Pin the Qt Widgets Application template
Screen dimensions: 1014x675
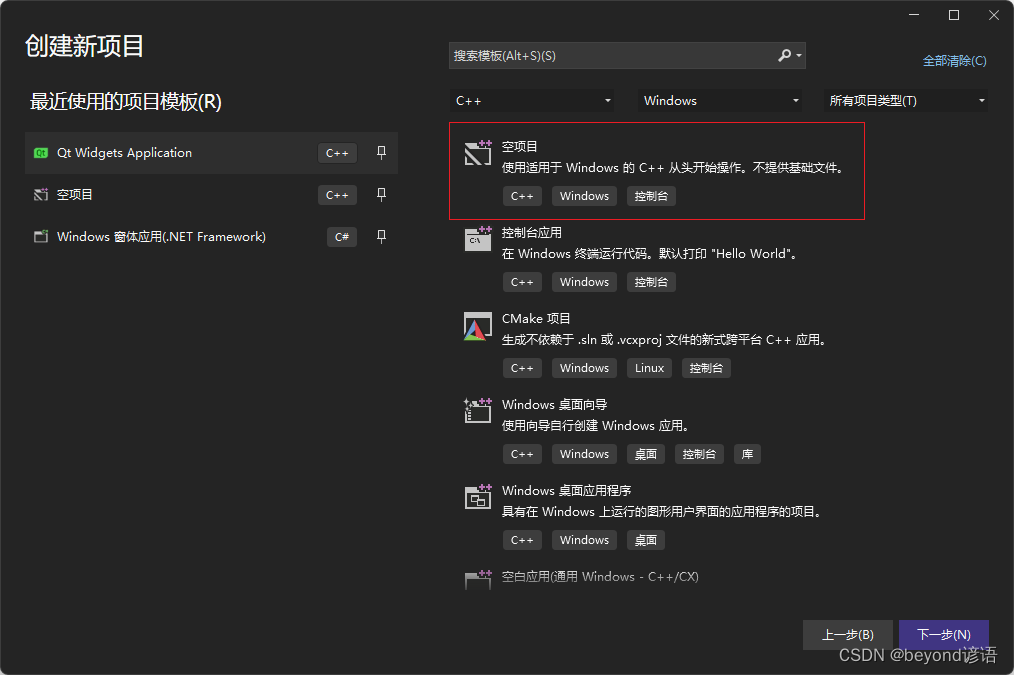(382, 153)
